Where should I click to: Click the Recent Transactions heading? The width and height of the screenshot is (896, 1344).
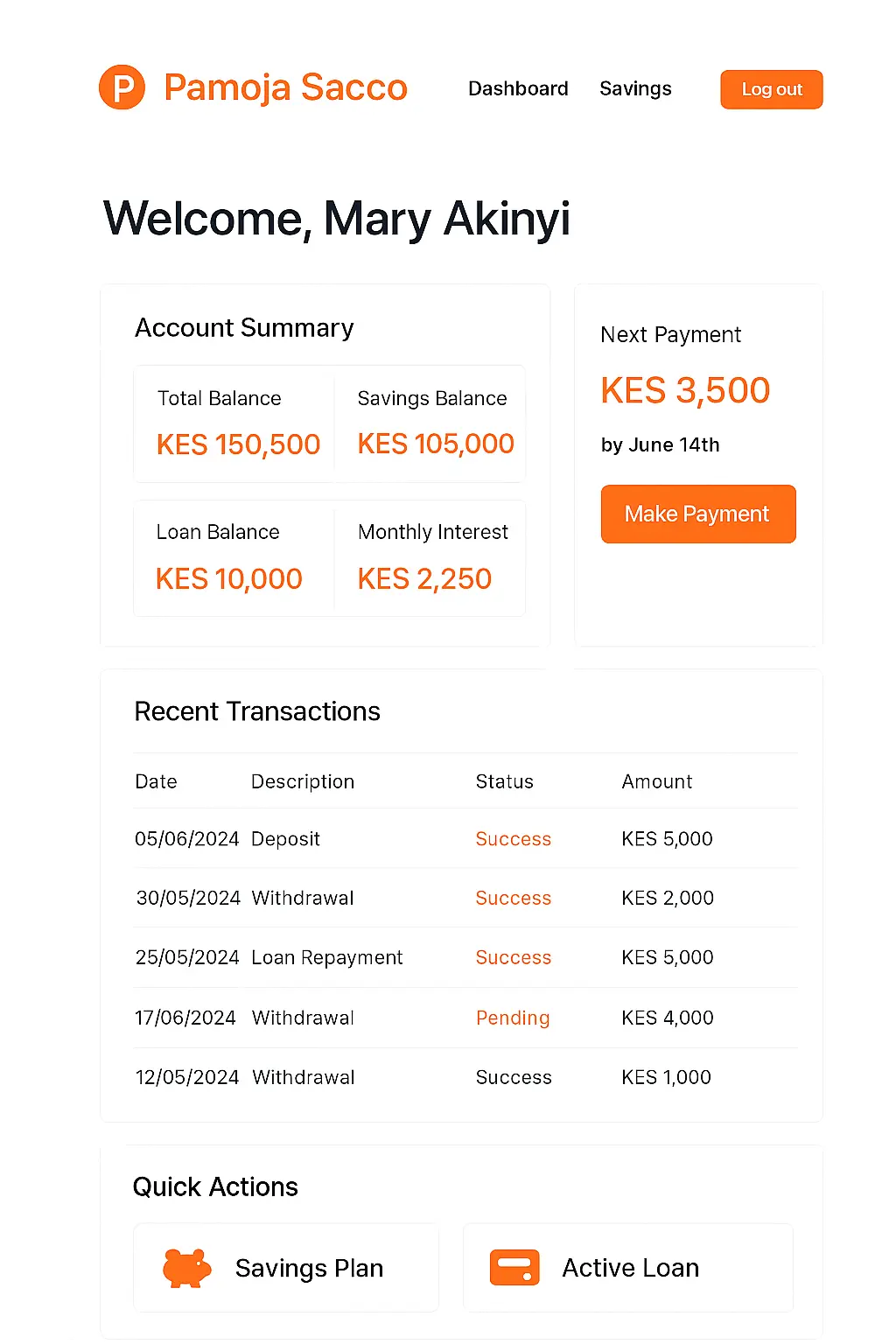pos(257,711)
